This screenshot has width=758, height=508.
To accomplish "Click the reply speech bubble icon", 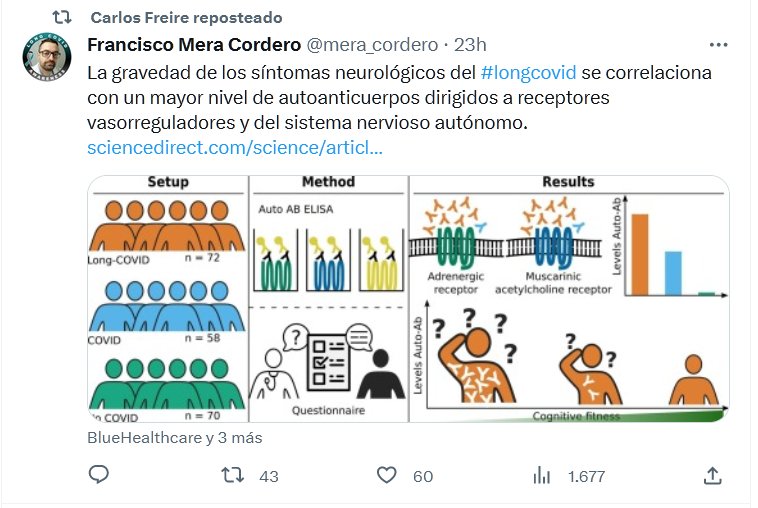I will point(99,475).
